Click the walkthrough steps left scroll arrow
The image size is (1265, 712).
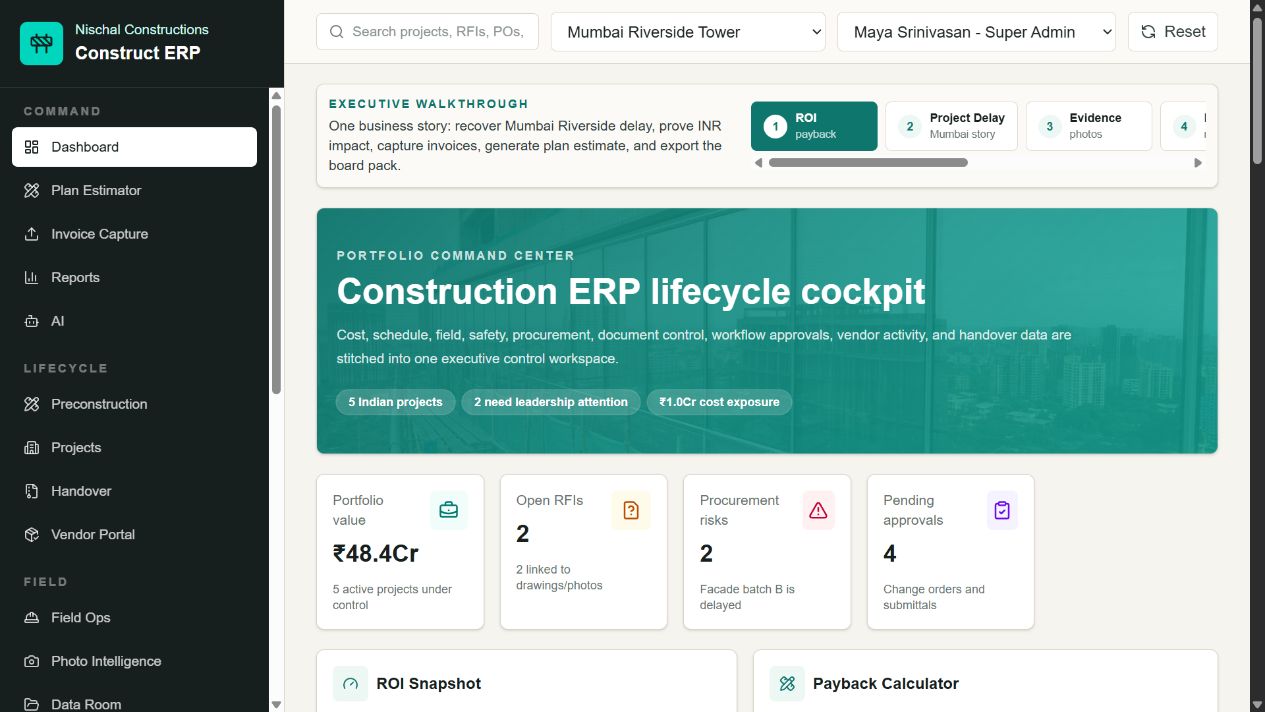click(x=758, y=163)
